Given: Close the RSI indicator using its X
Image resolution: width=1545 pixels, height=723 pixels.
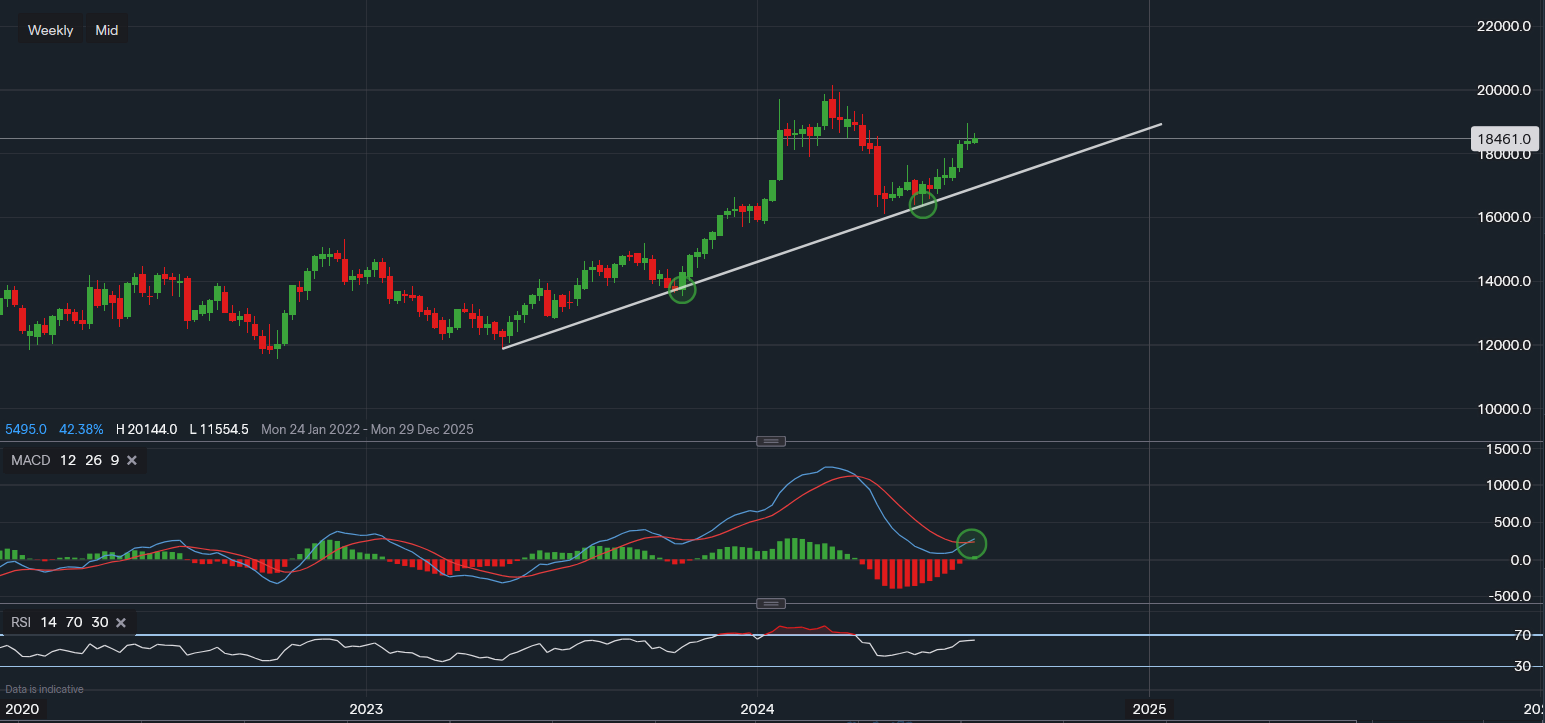Looking at the screenshot, I should click(x=121, y=622).
